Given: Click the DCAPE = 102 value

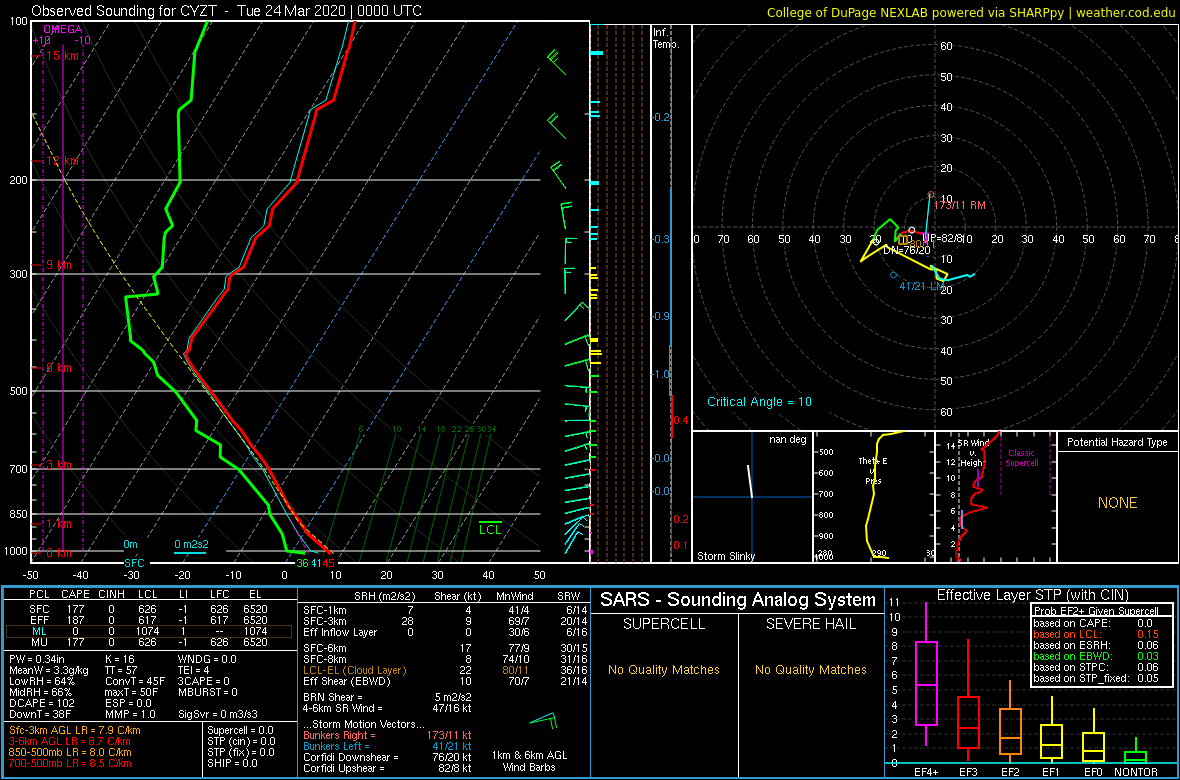Looking at the screenshot, I should tap(42, 702).
